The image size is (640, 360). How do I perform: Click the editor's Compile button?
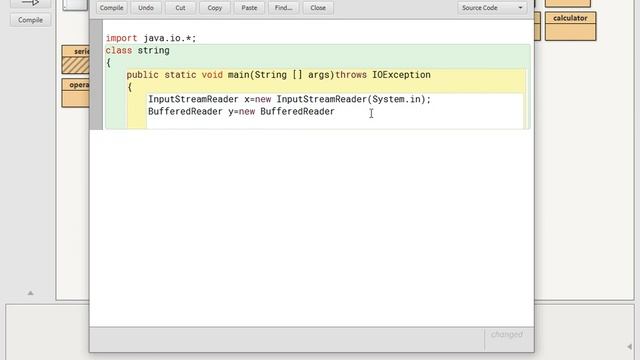click(111, 8)
